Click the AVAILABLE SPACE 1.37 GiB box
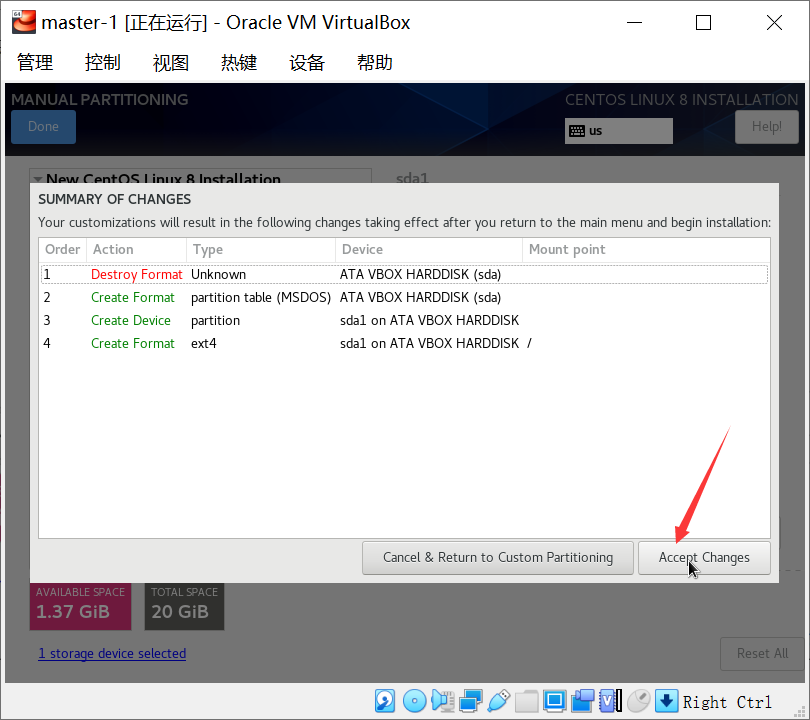 pos(81,606)
